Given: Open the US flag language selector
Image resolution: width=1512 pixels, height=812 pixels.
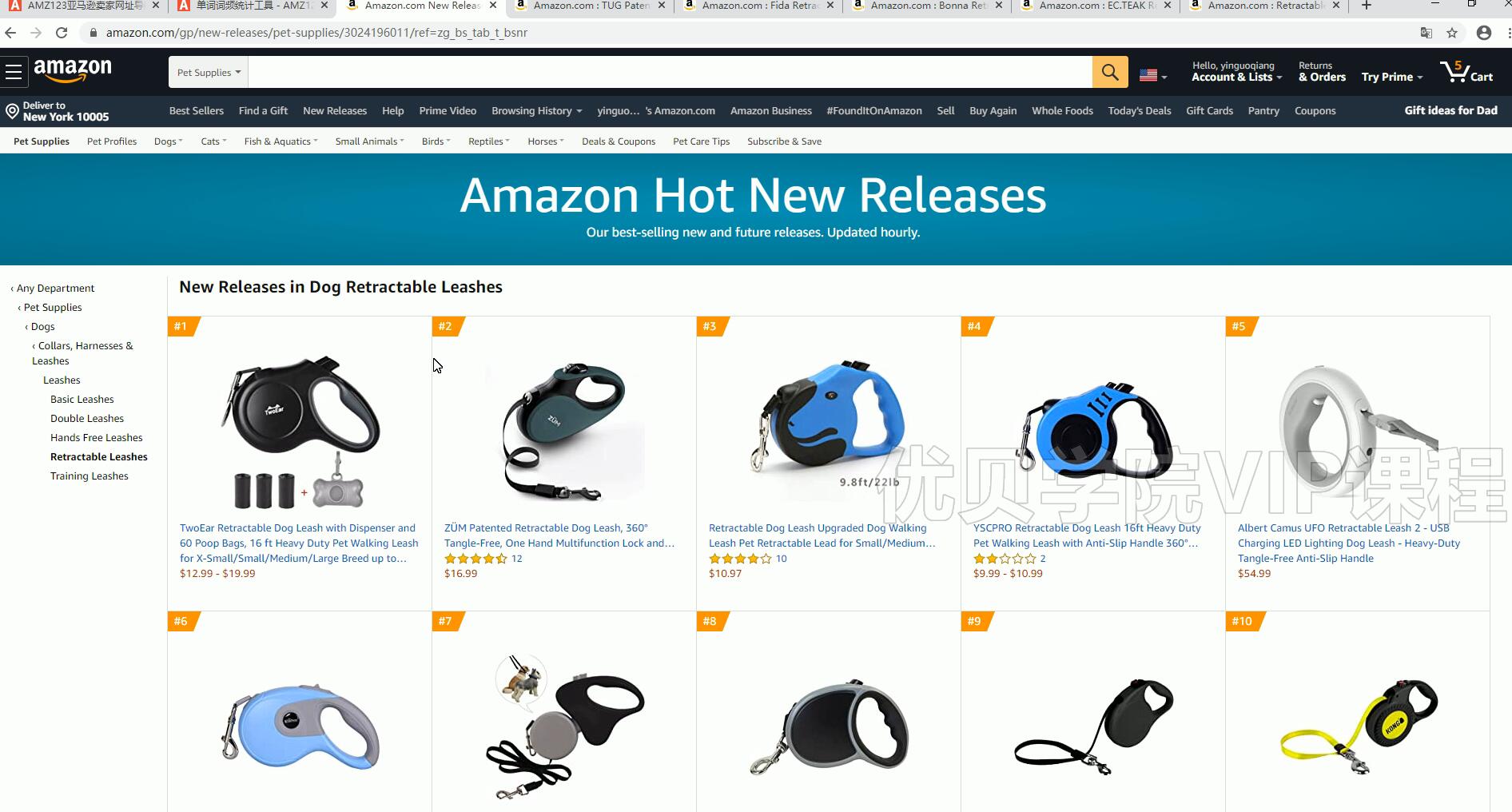Looking at the screenshot, I should [x=1153, y=75].
